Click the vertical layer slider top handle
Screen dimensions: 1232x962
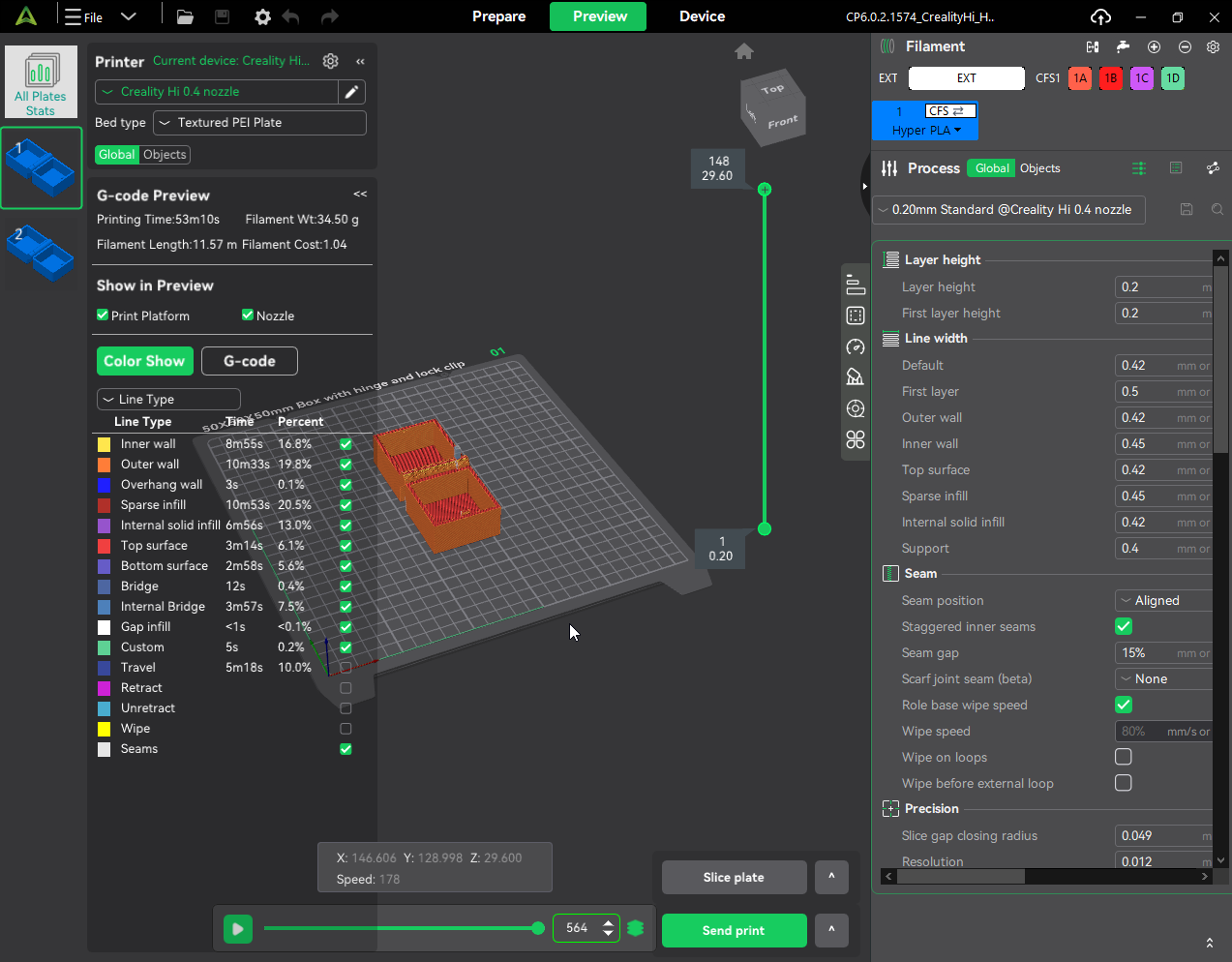pyautogui.click(x=765, y=190)
